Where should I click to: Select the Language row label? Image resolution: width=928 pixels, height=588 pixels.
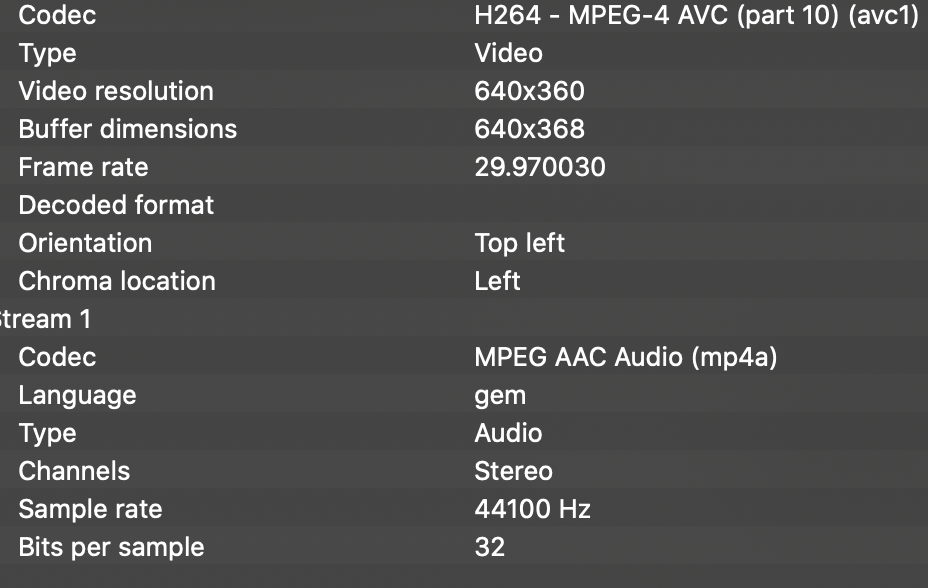78,396
